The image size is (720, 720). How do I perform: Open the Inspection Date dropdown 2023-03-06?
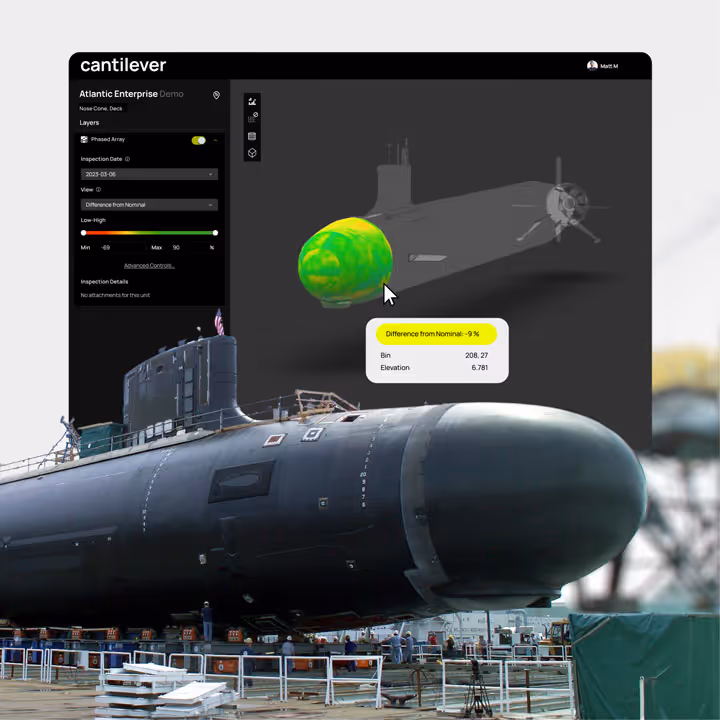pyautogui.click(x=149, y=174)
